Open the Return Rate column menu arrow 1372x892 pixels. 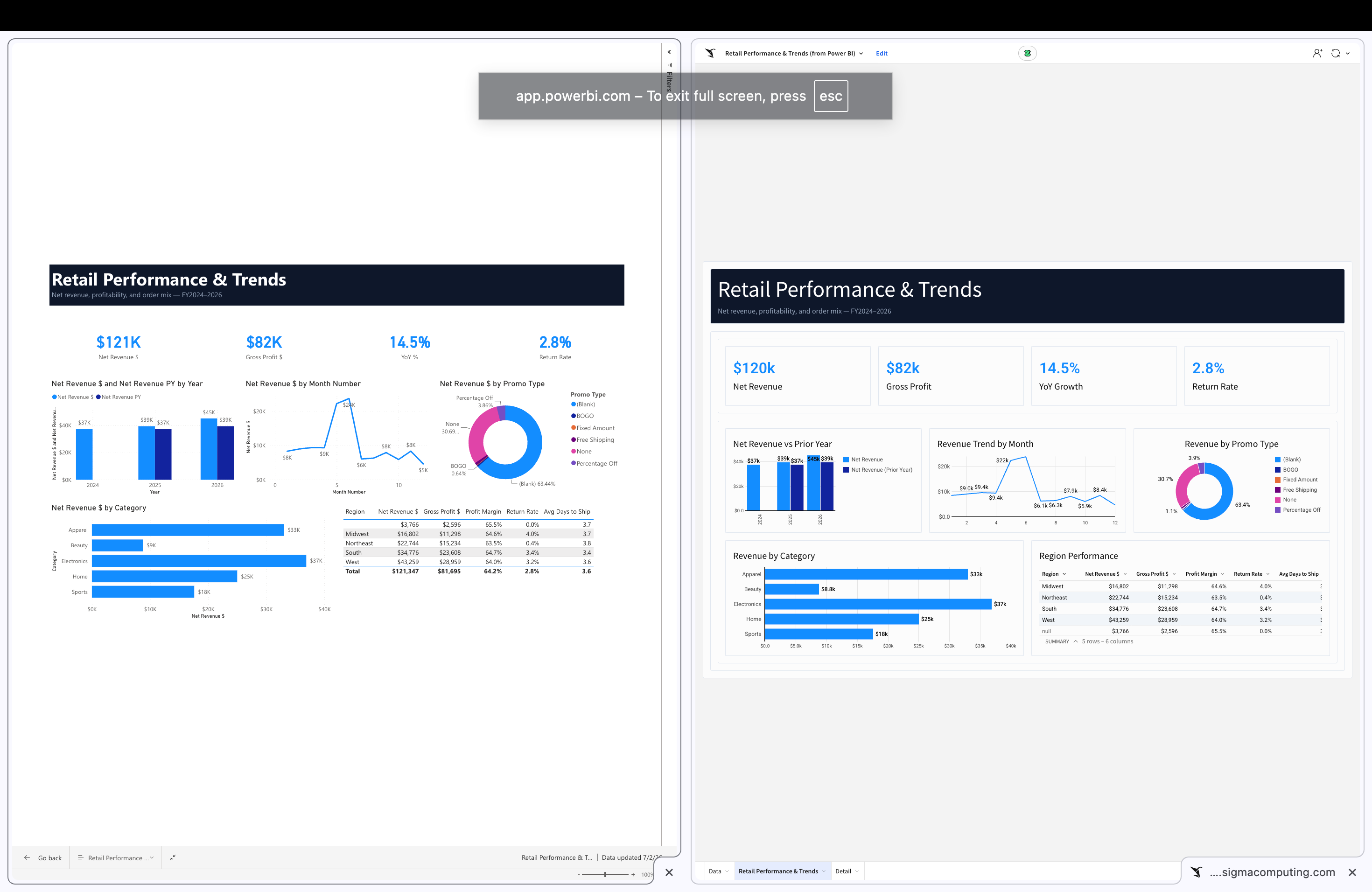click(1267, 574)
